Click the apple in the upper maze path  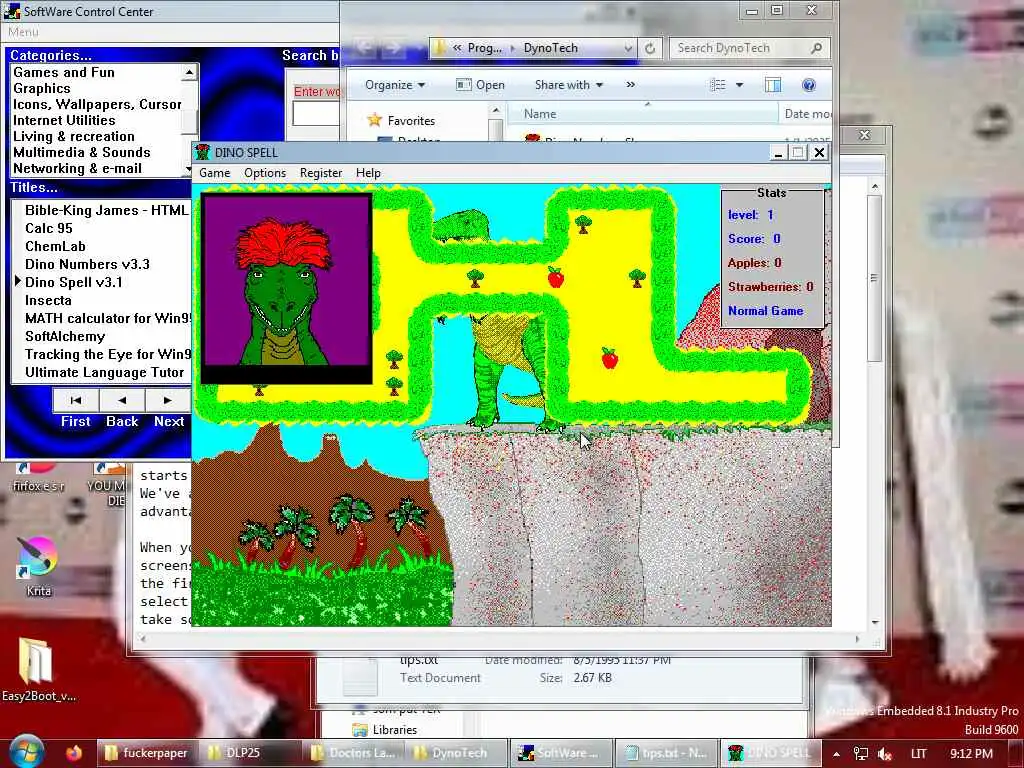pos(556,277)
